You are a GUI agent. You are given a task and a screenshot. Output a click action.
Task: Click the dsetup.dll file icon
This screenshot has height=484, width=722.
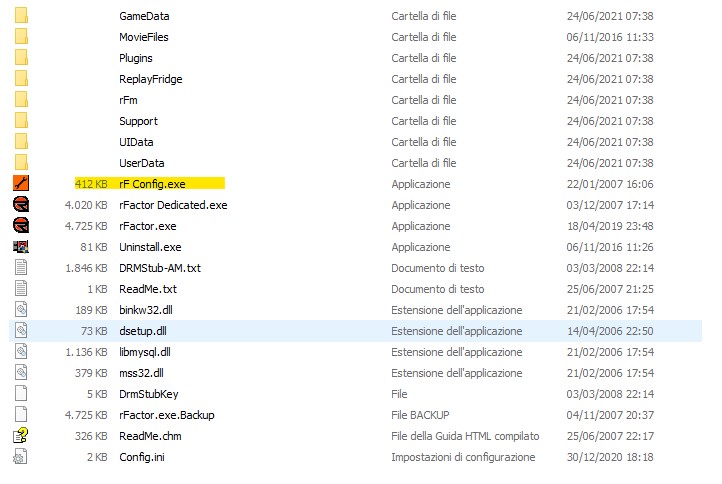pos(21,331)
